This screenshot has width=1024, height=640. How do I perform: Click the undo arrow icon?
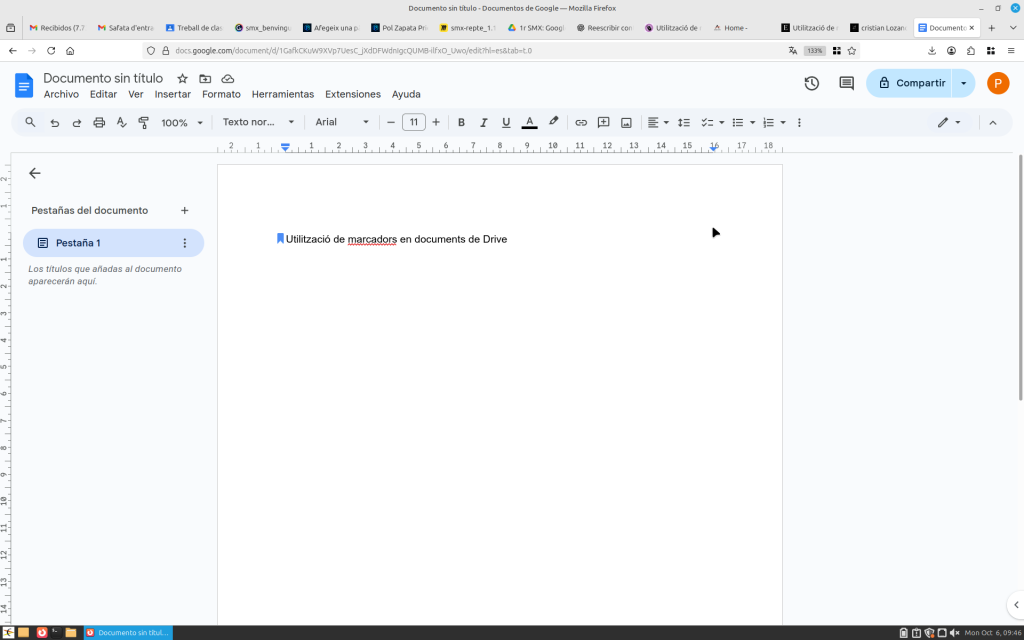point(55,122)
